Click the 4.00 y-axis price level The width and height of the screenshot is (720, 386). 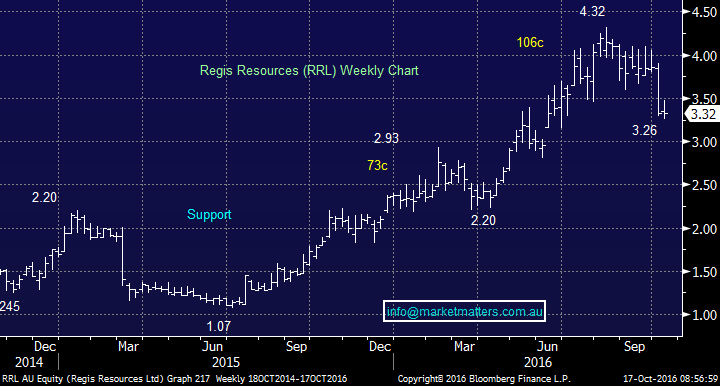704,56
